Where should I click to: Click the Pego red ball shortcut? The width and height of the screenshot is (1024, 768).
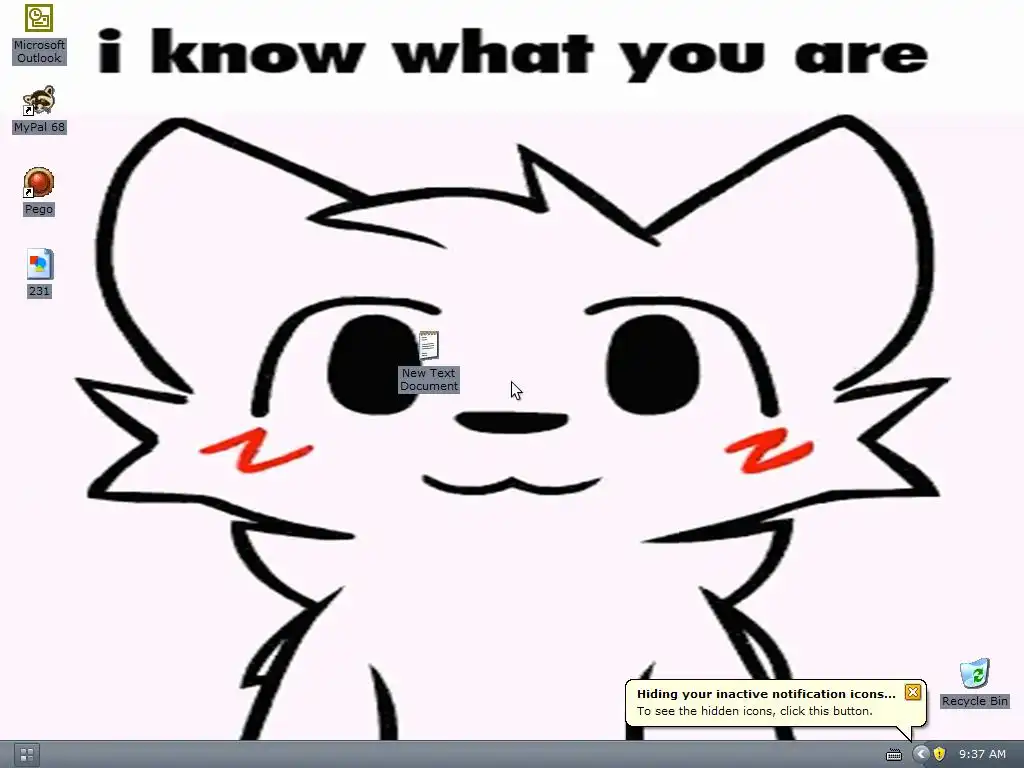pos(39,191)
